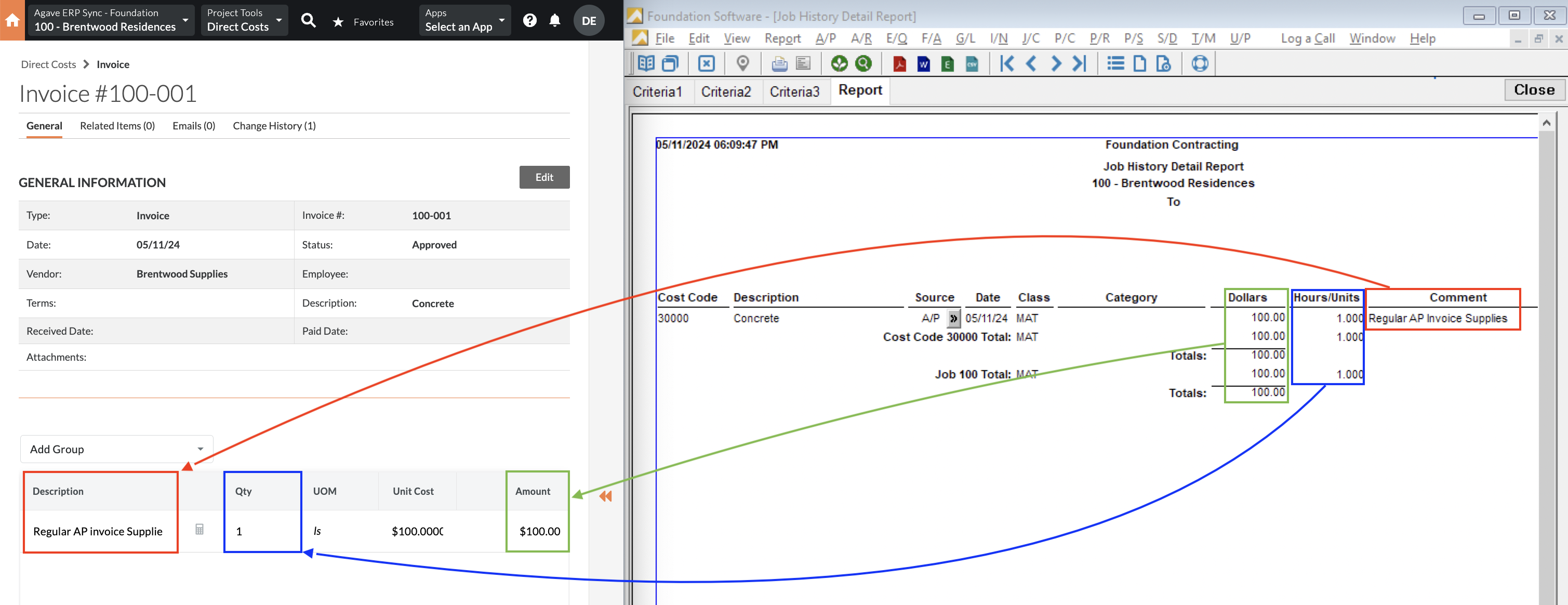Screen dimensions: 1568x605
Task: Open Project Tools Direct Costs dropdown
Action: tap(244, 20)
